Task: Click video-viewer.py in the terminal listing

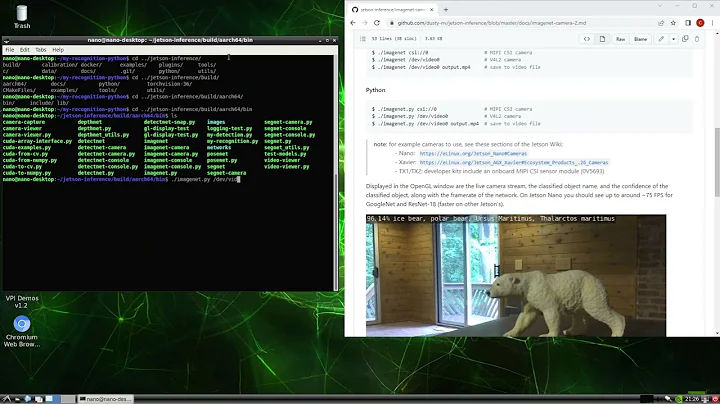Action: 287,167
